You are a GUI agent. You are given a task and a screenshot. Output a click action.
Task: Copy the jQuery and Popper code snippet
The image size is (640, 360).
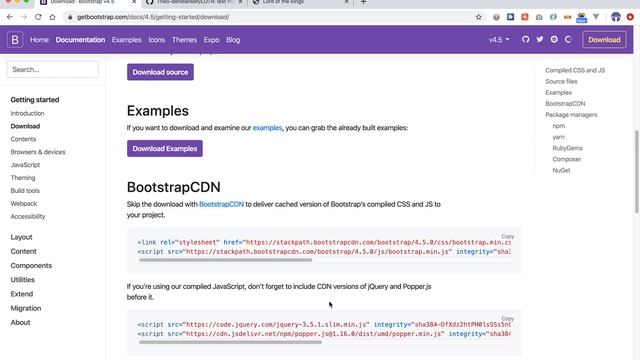click(507, 318)
